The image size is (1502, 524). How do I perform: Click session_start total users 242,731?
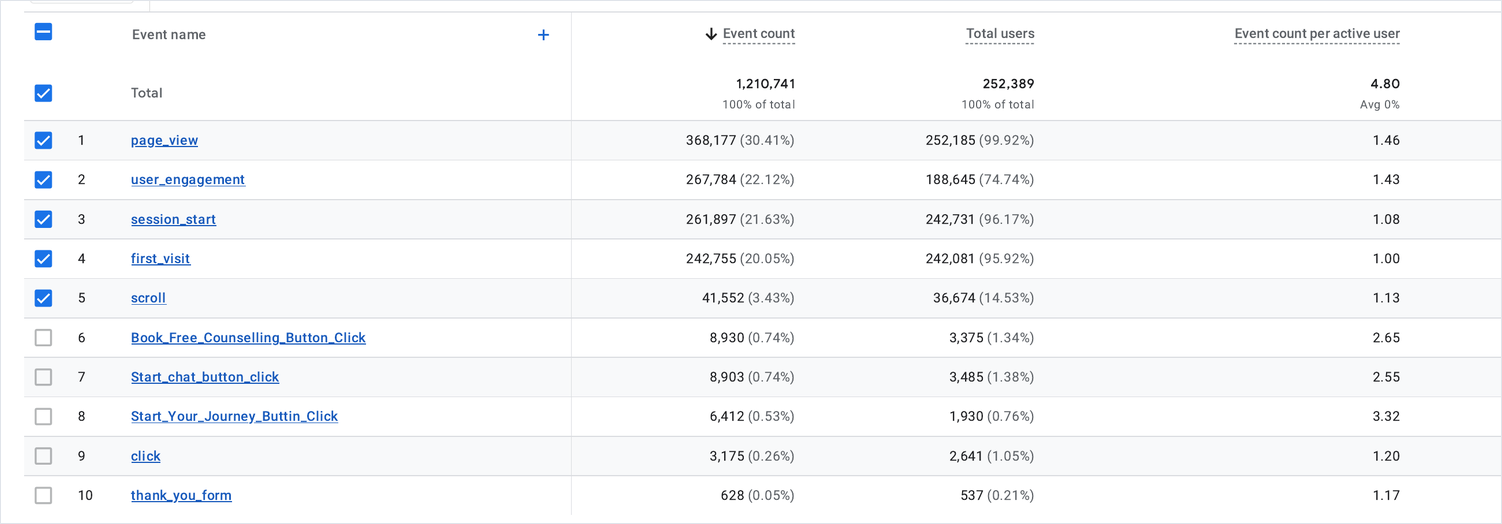pos(950,219)
